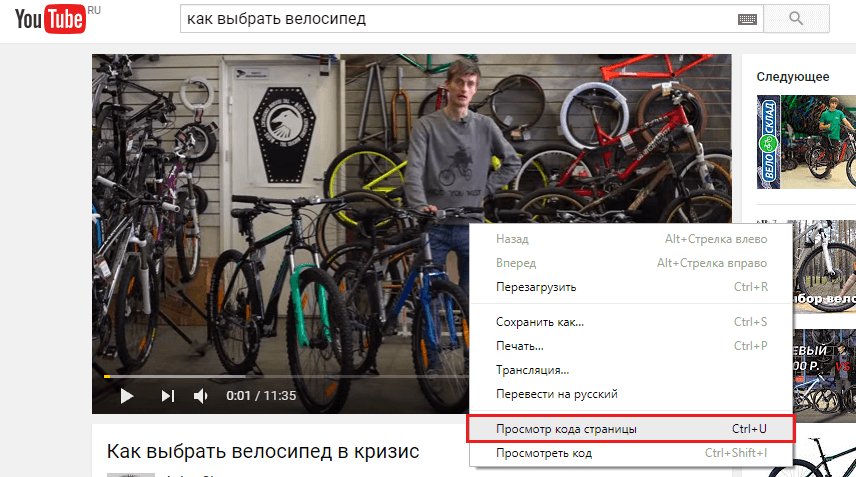Click the 'Следующее' heading
Image resolution: width=856 pixels, height=477 pixels.
pos(793,77)
